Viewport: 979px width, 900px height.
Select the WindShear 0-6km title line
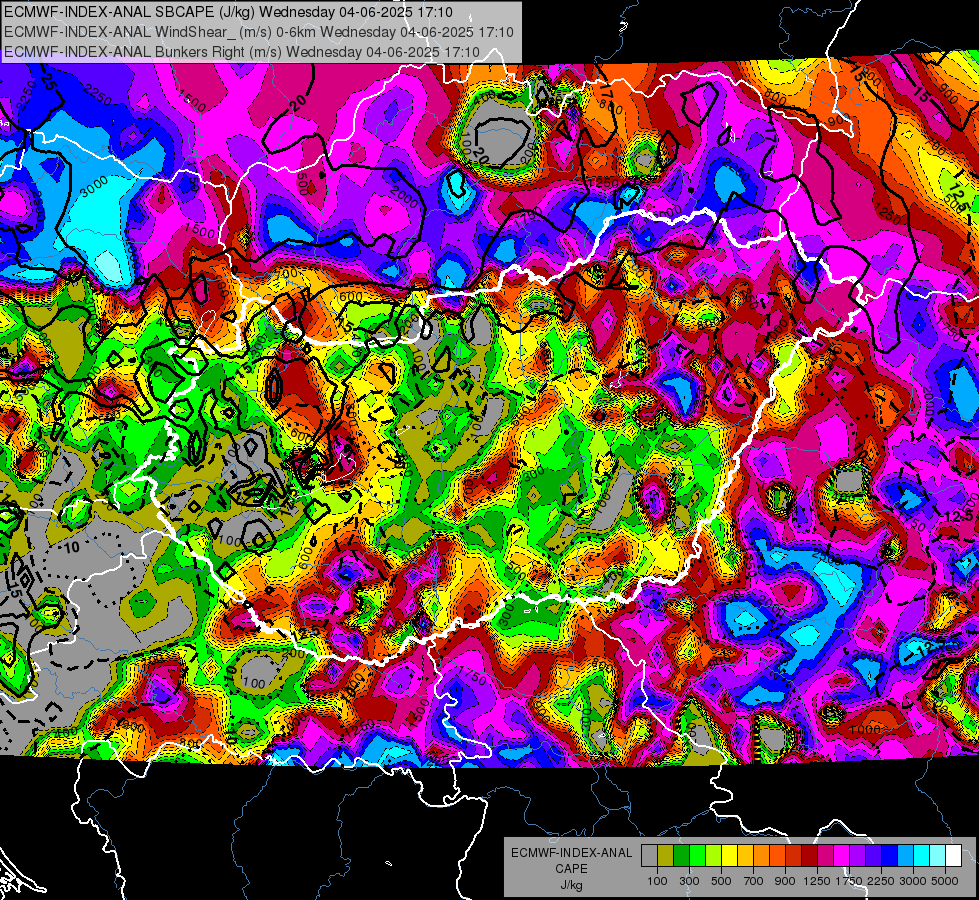[x=258, y=32]
